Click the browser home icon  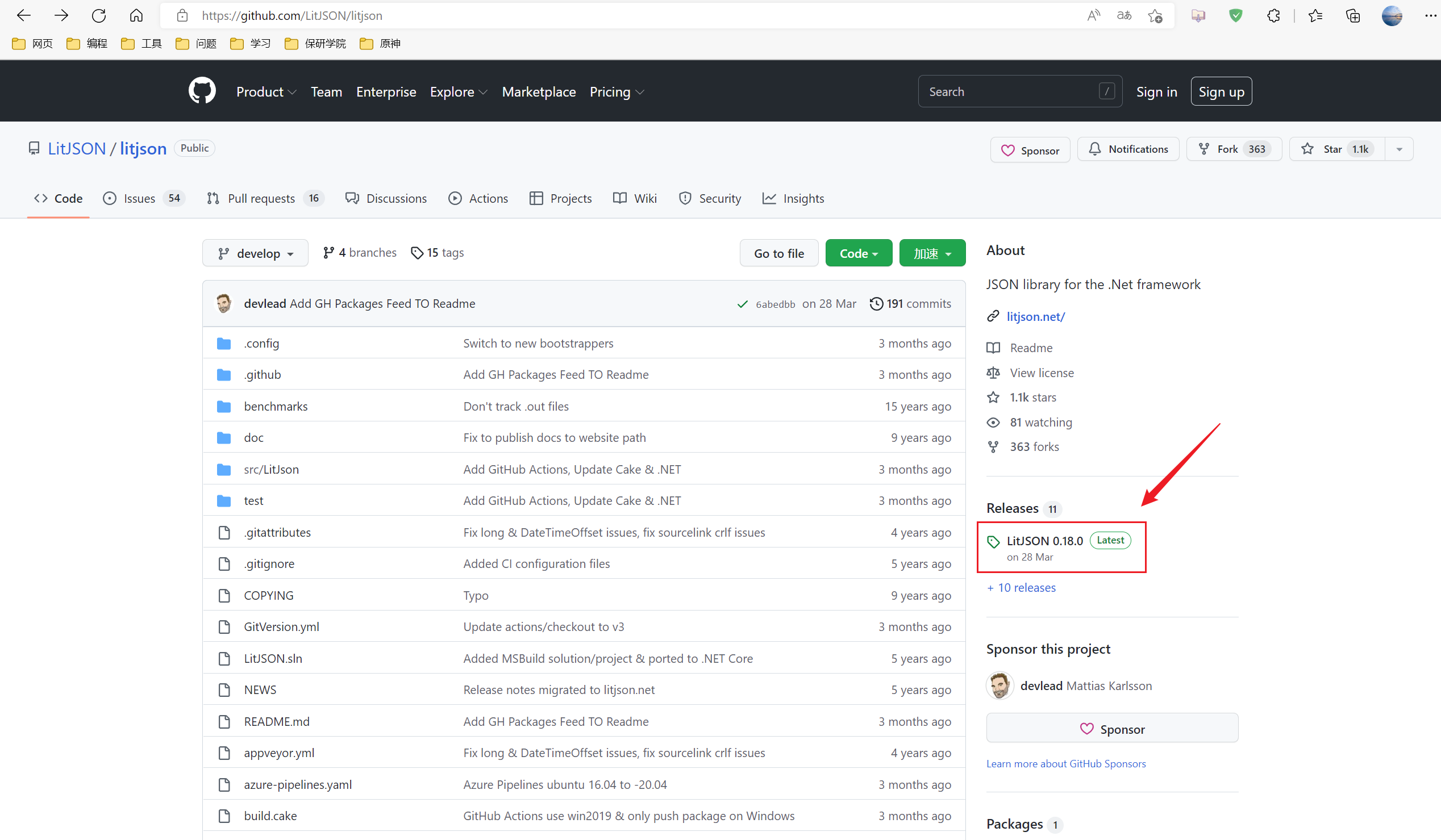(x=136, y=15)
